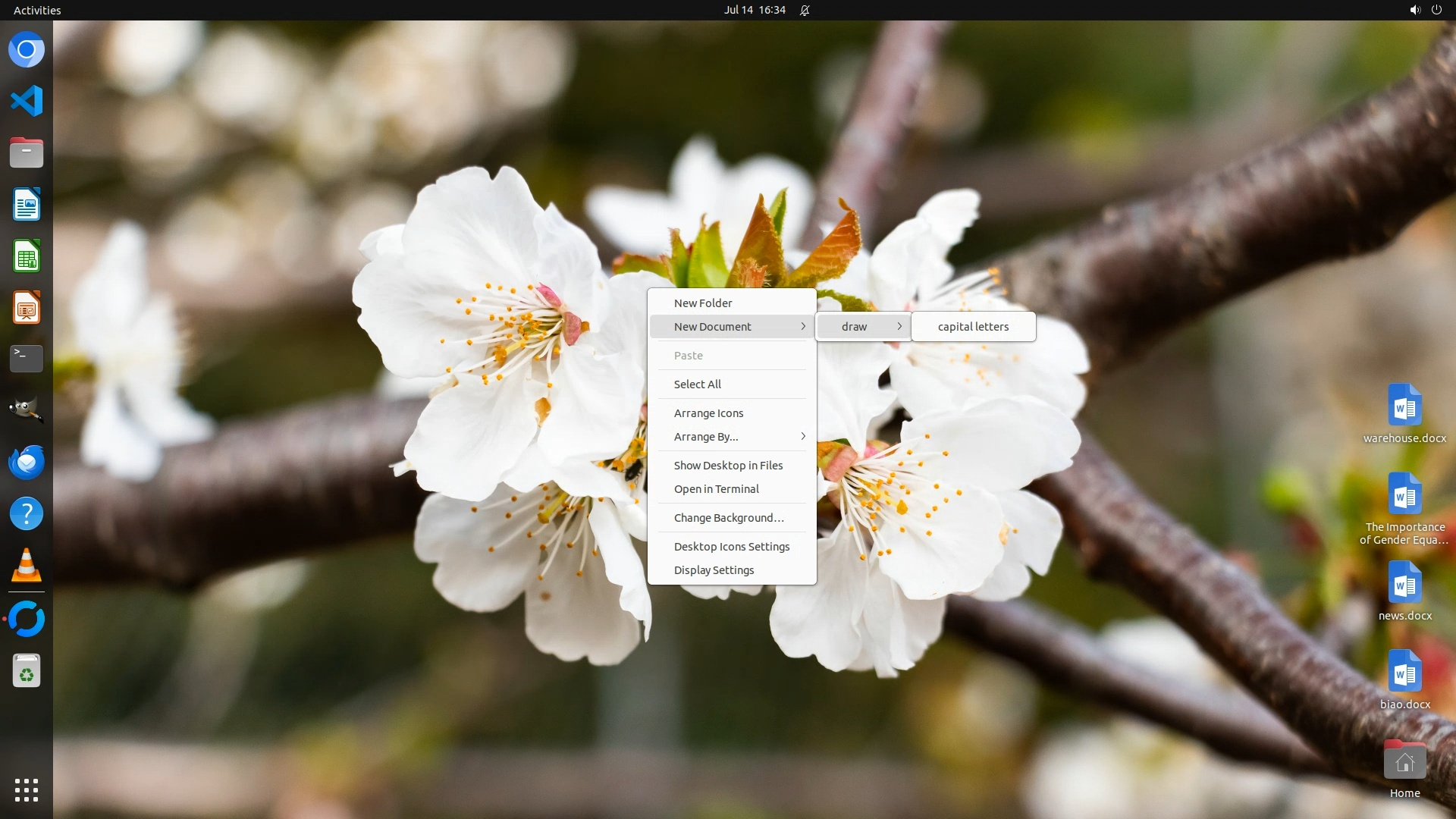Open the warehouse.docx desktop file
The image size is (1456, 819).
coord(1404,413)
